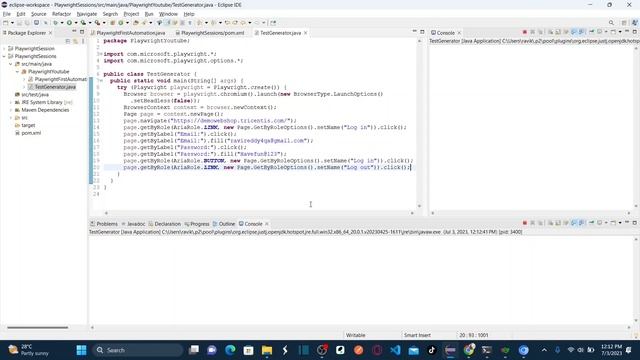Click the Debug bug toolbar icon
Image resolution: width=640 pixels, height=360 pixels.
(x=56, y=23)
